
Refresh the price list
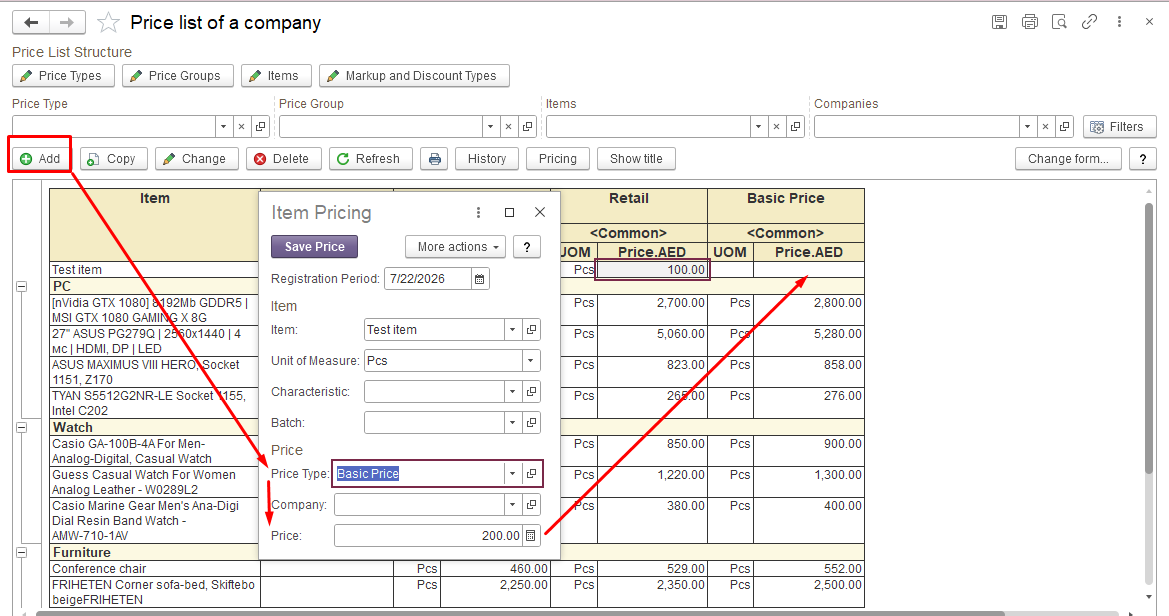[x=371, y=159]
